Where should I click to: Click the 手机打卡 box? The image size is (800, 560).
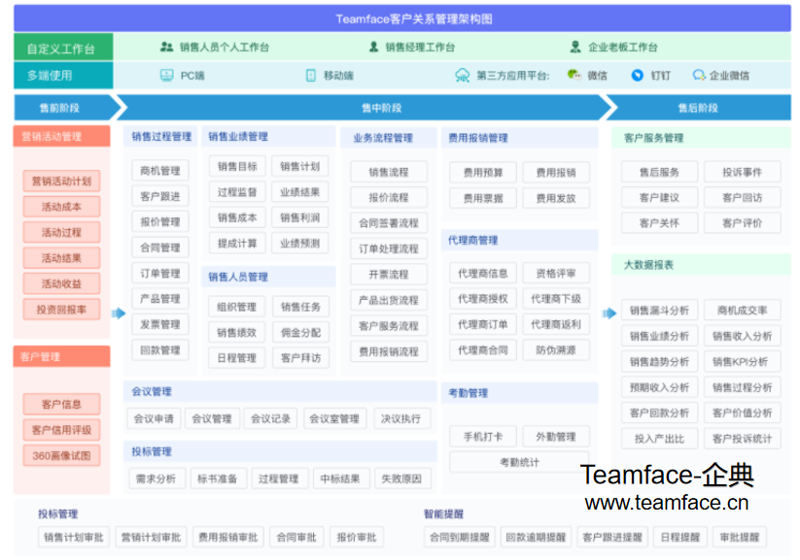[x=483, y=437]
